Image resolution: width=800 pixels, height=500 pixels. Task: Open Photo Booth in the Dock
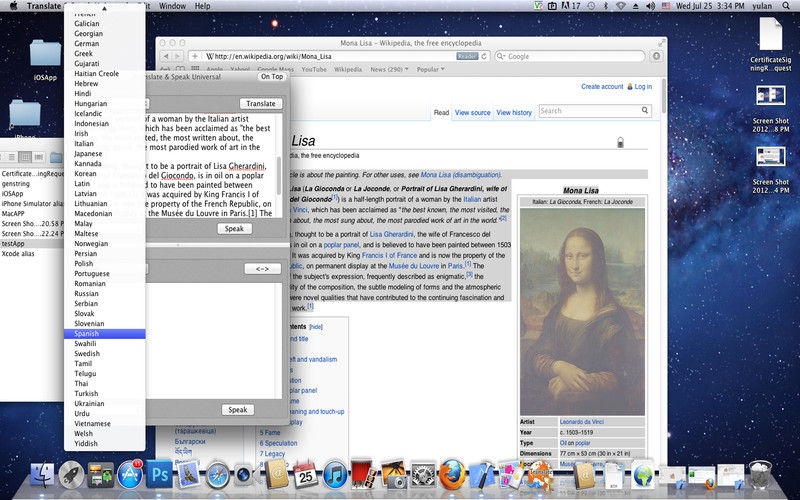(364, 474)
